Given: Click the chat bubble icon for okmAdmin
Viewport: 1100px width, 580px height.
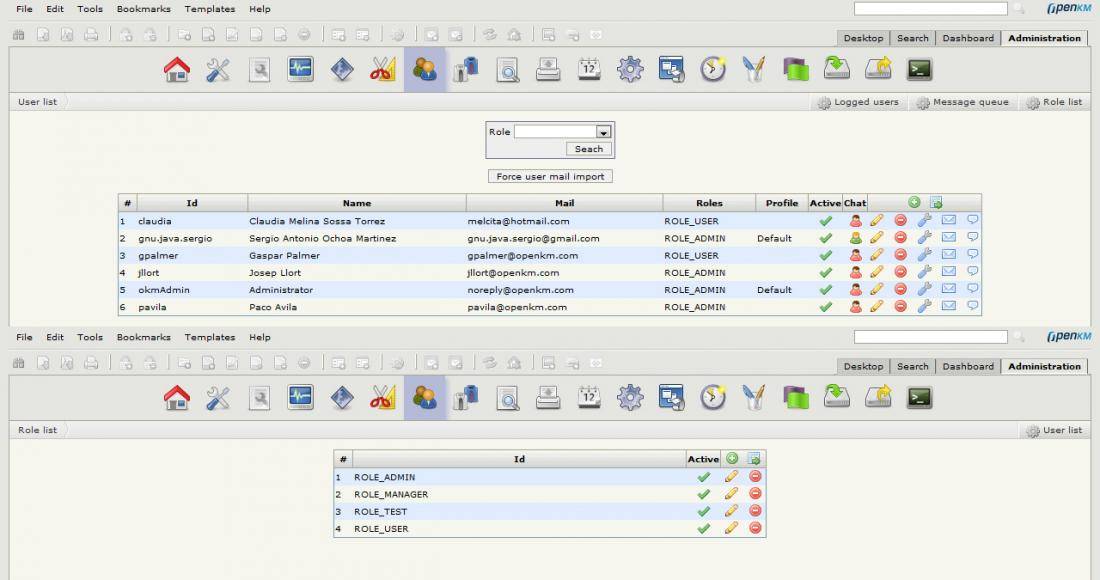Looking at the screenshot, I should (x=972, y=290).
